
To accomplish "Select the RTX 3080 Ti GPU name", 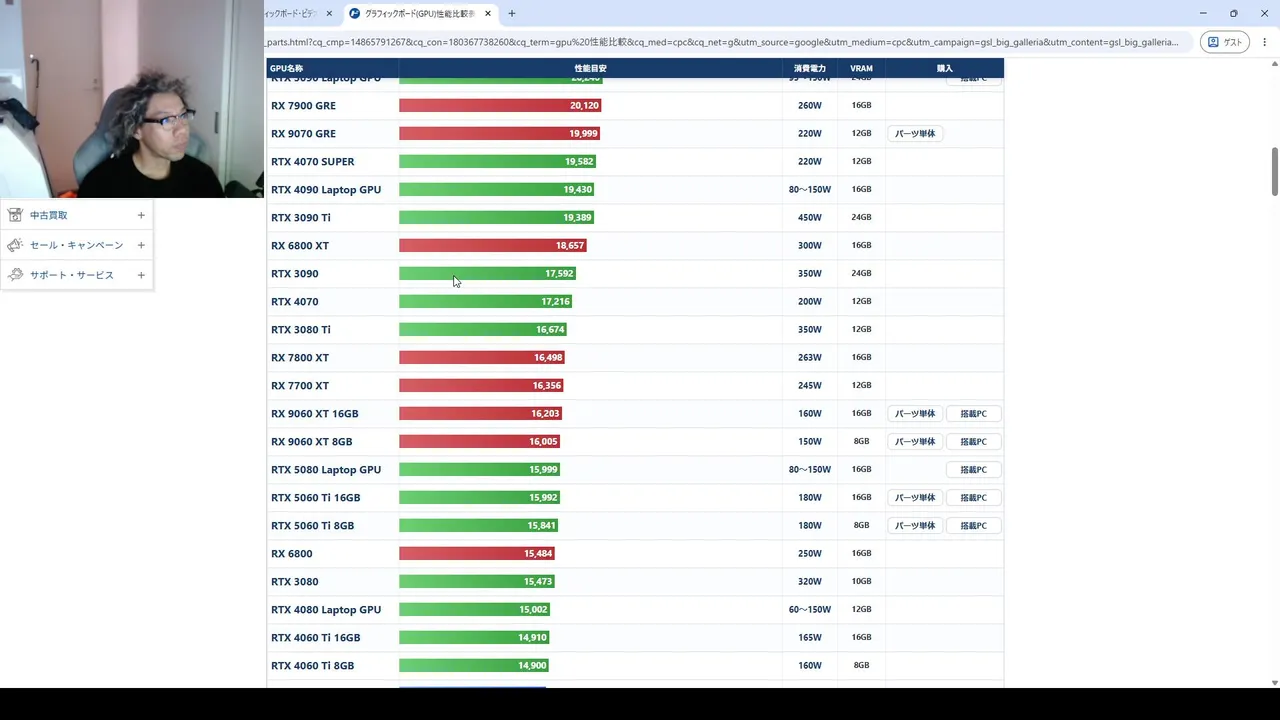I will coord(300,330).
